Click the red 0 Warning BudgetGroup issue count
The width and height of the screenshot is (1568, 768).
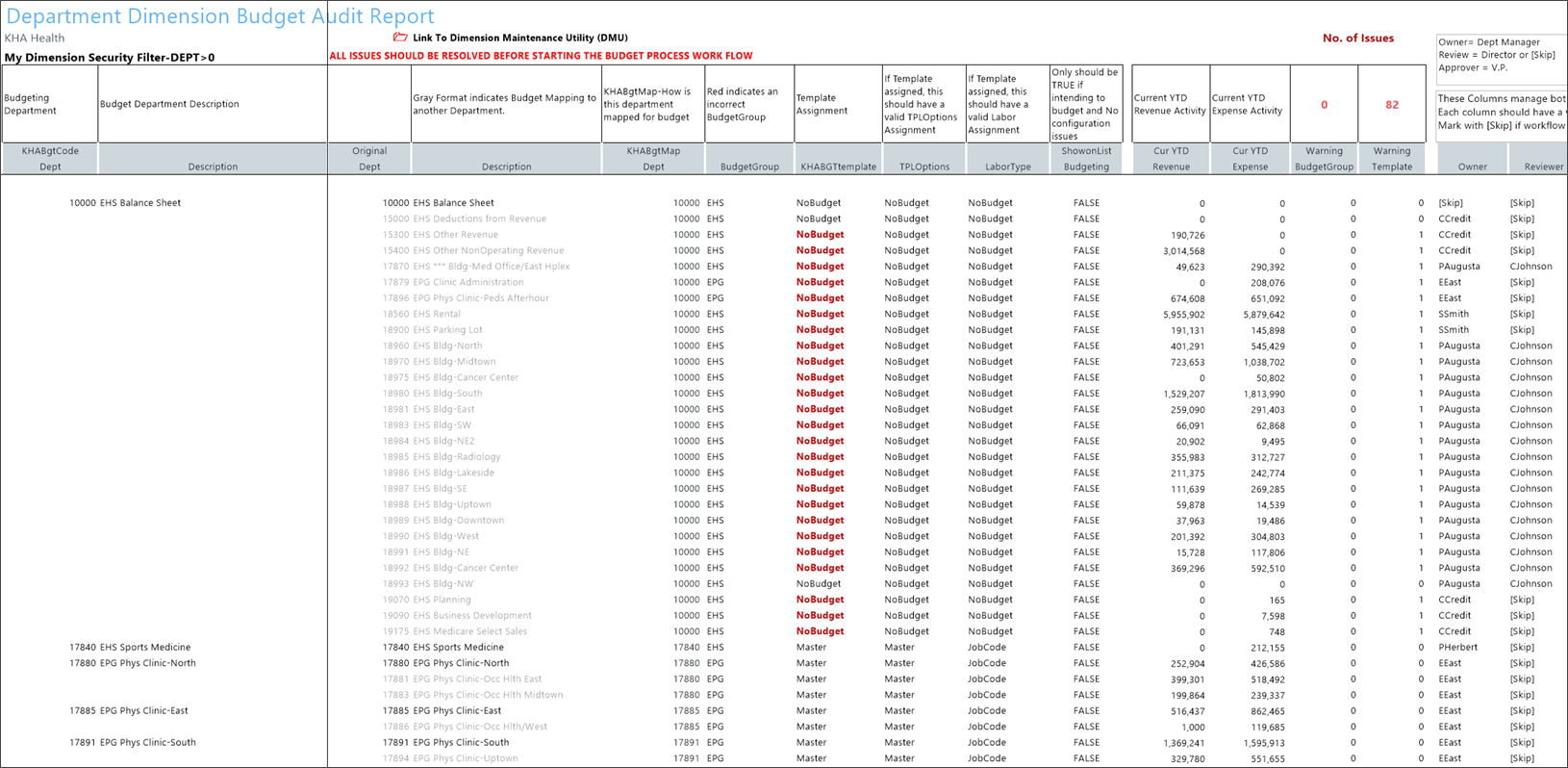[1324, 105]
